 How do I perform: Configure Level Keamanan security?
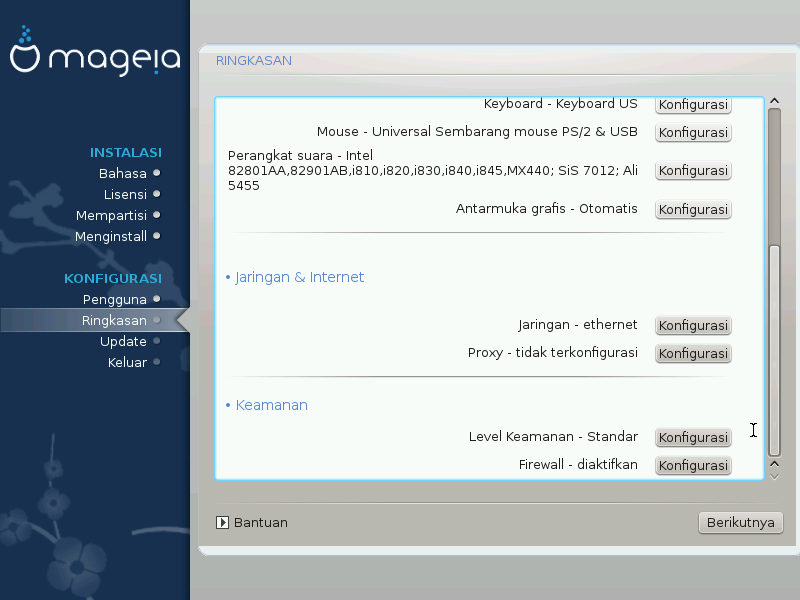[x=693, y=438]
